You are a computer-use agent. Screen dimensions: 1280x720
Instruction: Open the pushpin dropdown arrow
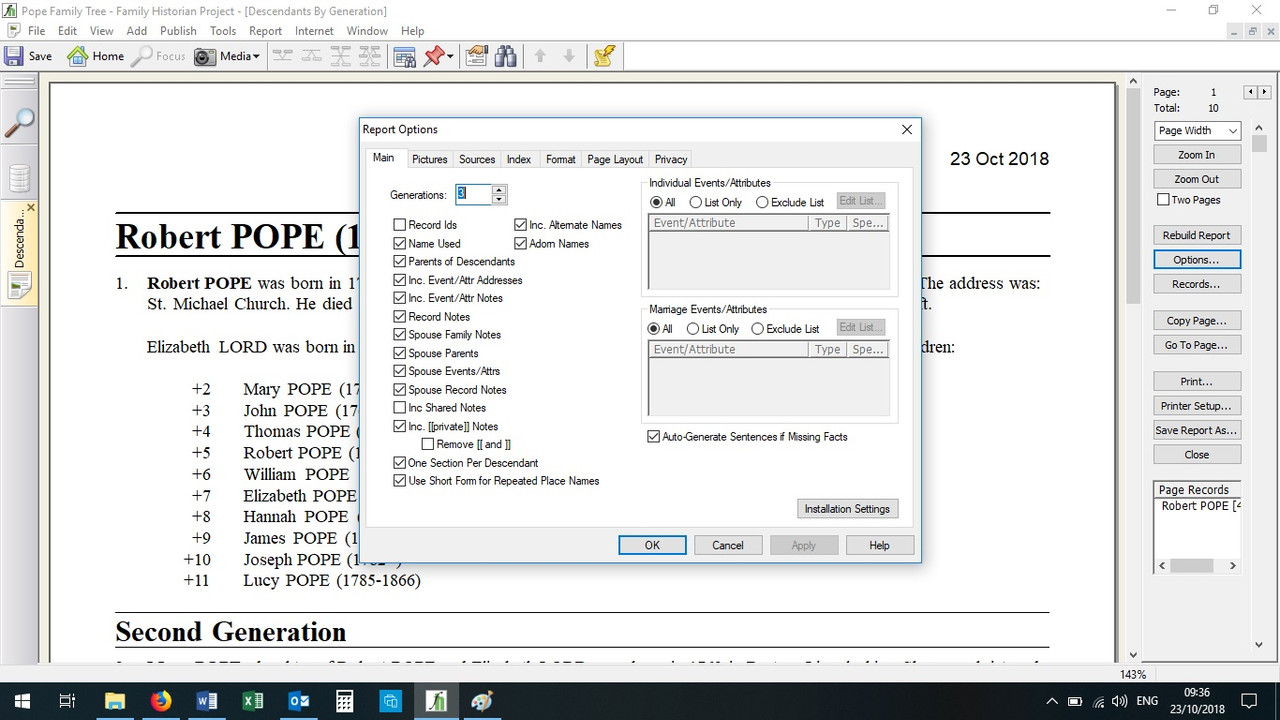click(450, 57)
